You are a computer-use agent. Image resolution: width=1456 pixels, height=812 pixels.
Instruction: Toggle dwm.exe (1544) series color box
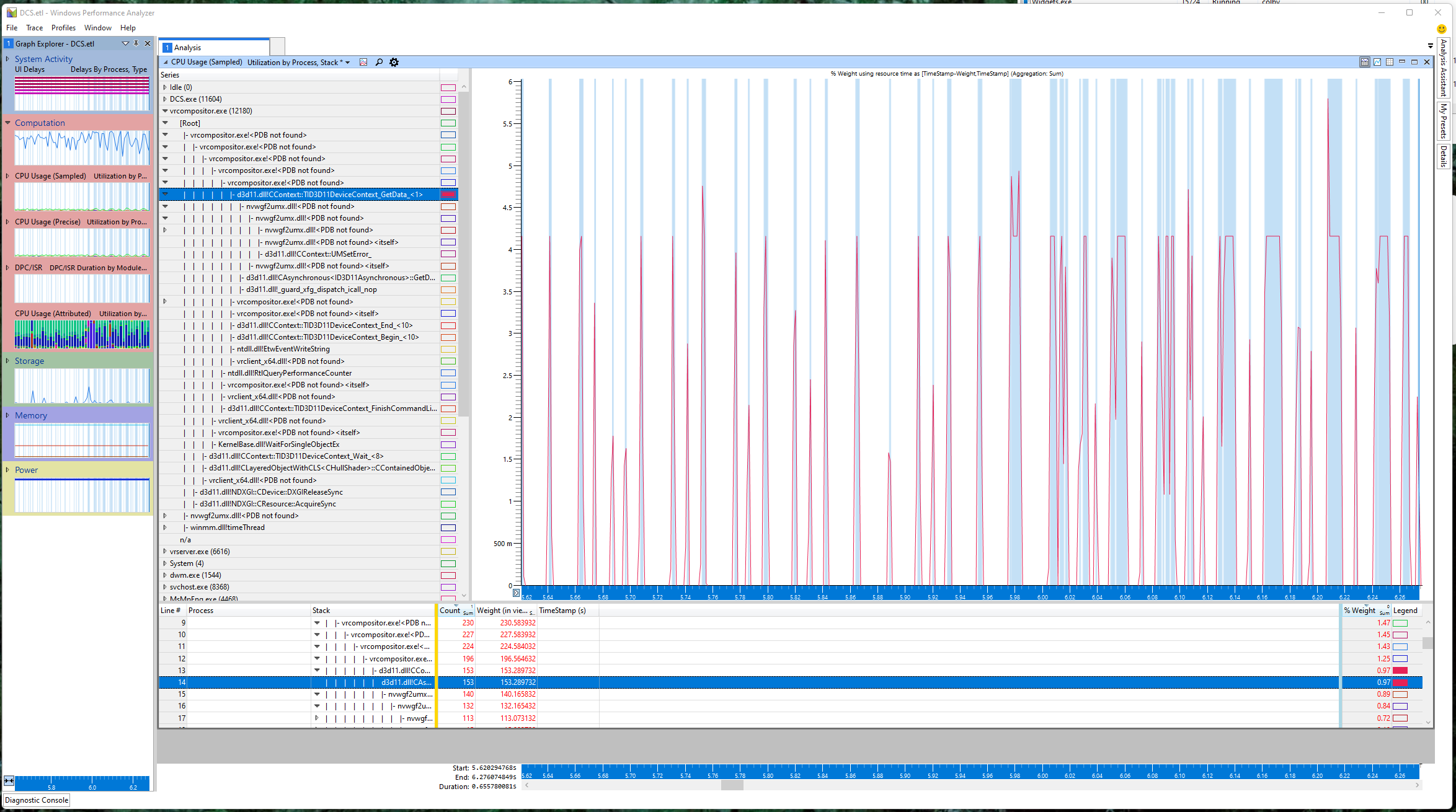(x=448, y=575)
